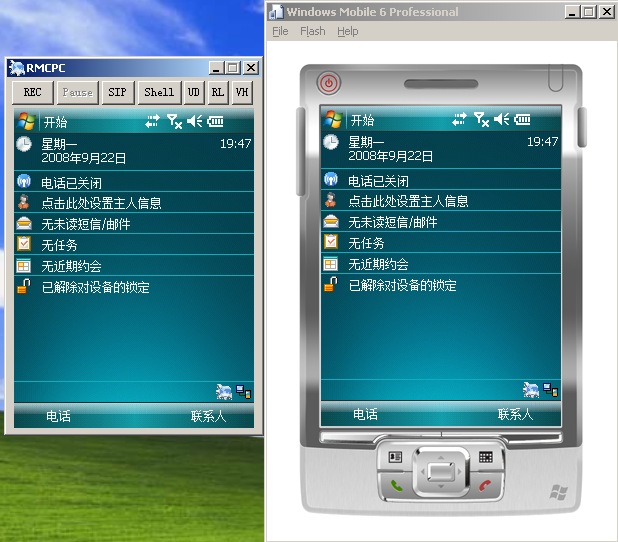Click the tasks checklist icon in the emulator
The image size is (618, 542).
331,242
